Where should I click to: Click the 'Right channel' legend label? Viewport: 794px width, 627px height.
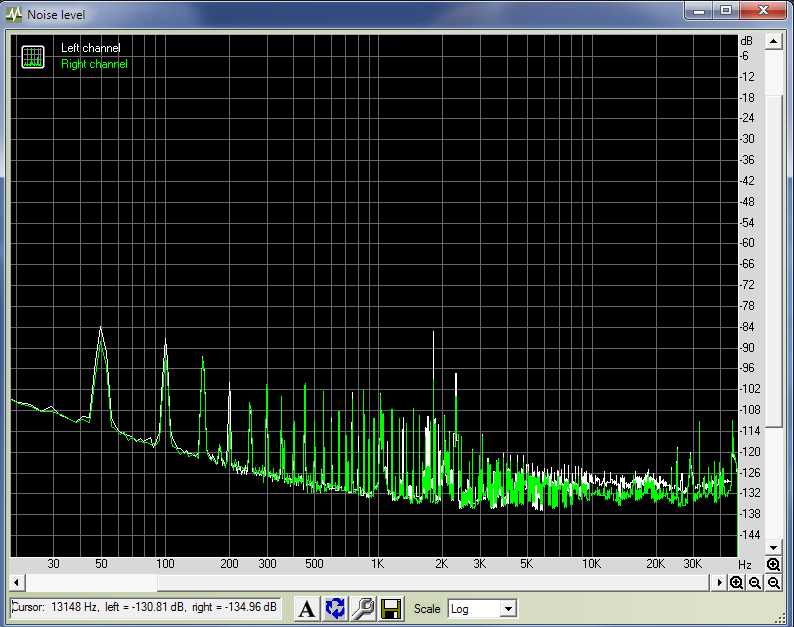pyautogui.click(x=94, y=64)
